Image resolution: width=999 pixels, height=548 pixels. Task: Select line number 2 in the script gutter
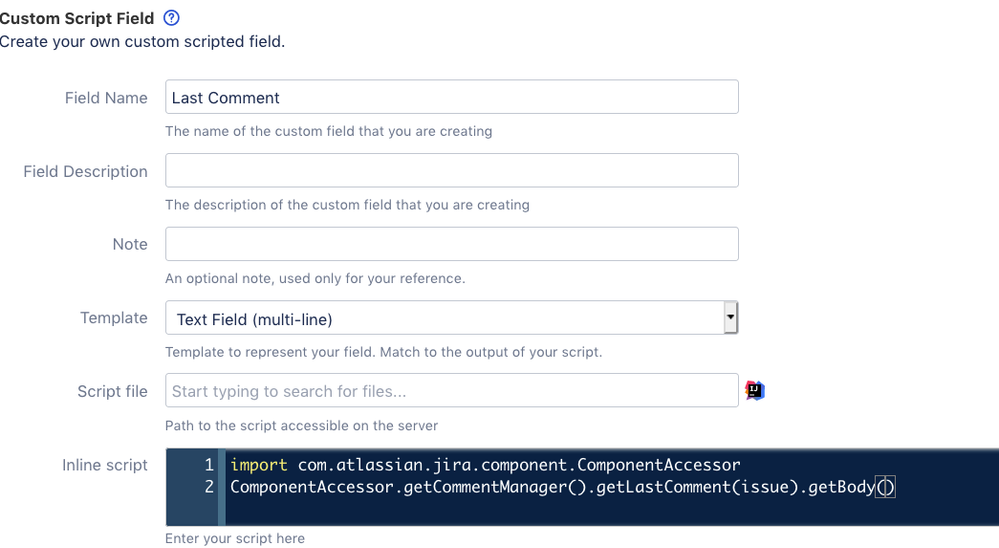(208, 487)
